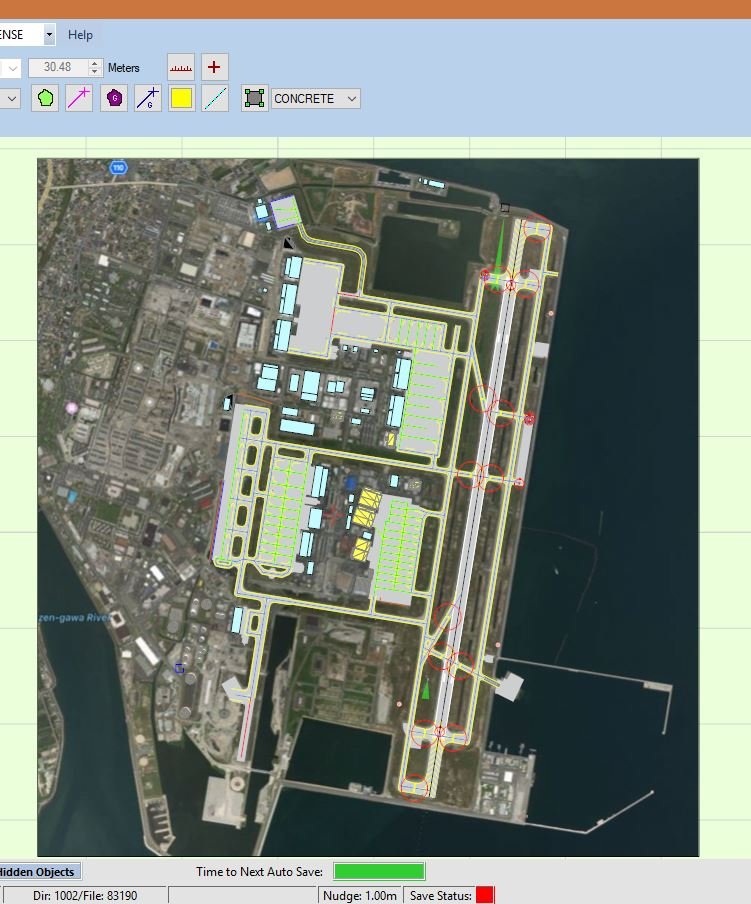This screenshot has width=751, height=904.
Task: Open the dropdown left of green polygon tool
Action: 12,99
